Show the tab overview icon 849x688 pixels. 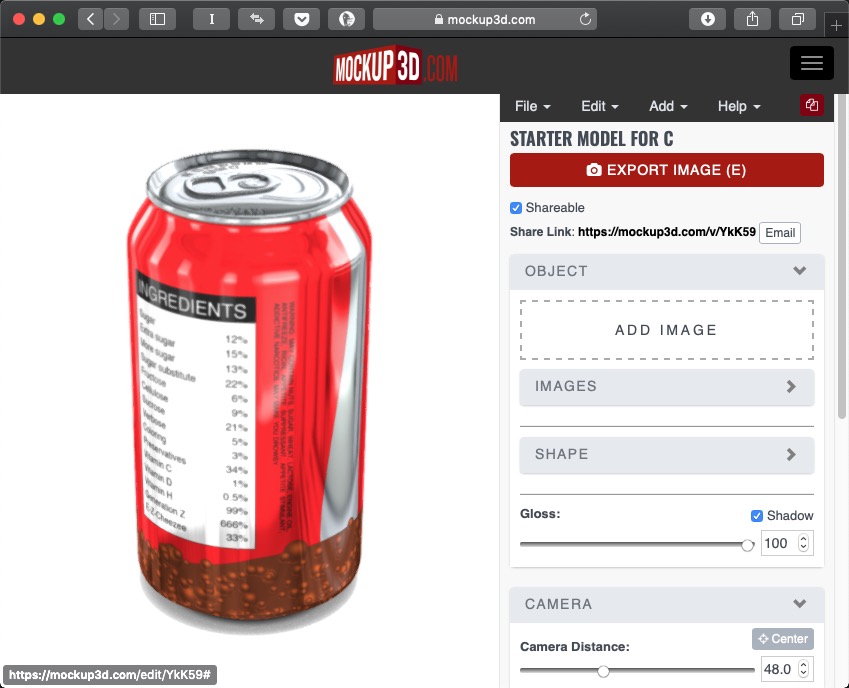797,19
